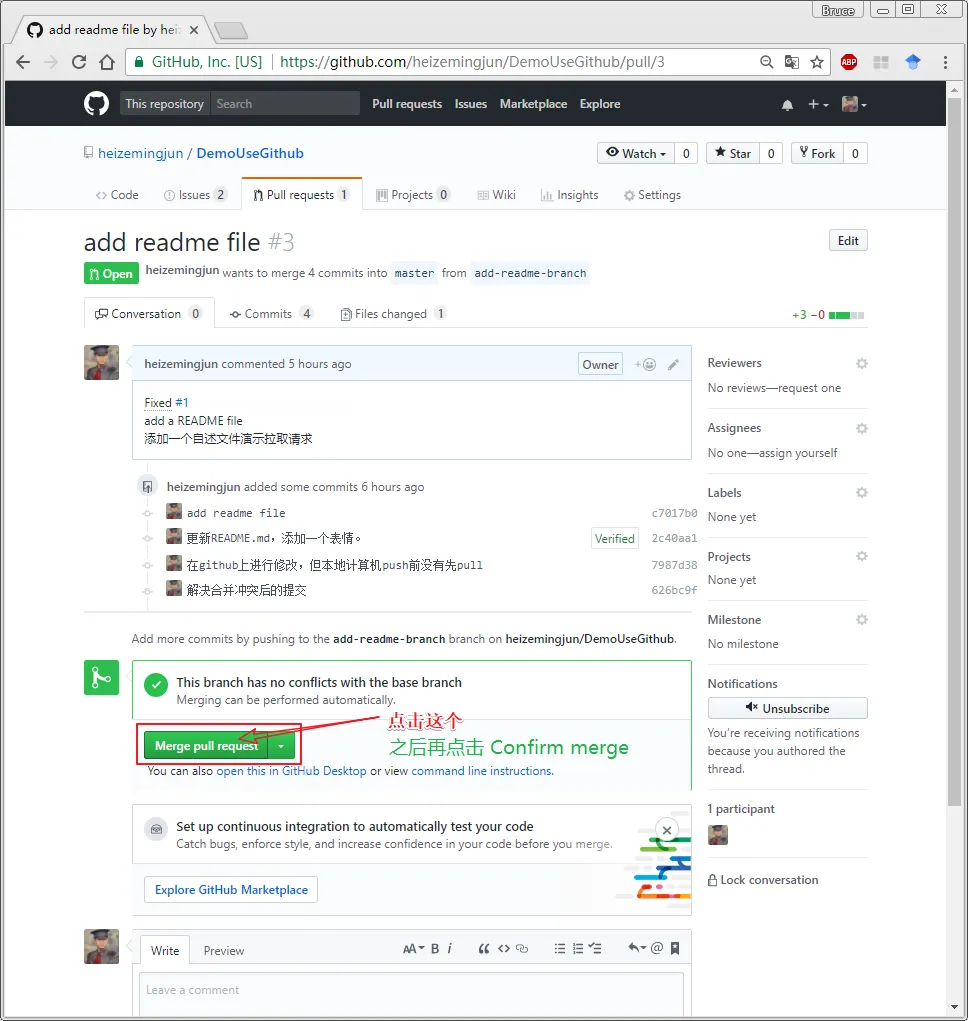Open the Wiki tab

coord(497,195)
